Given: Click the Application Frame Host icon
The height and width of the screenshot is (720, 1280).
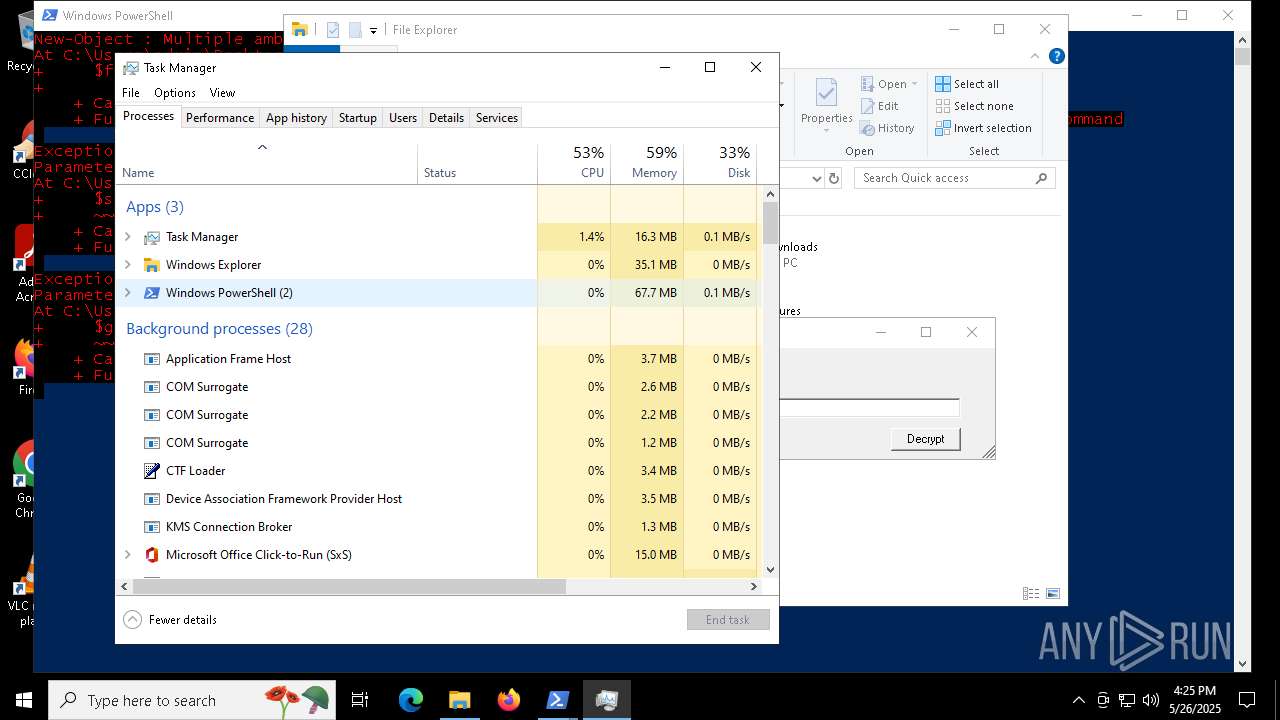Looking at the screenshot, I should coord(152,359).
